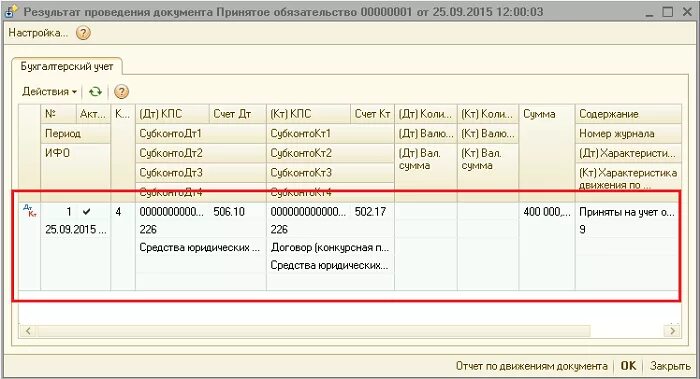Click the Акт... column header
The height and width of the screenshot is (379, 700).
93,114
